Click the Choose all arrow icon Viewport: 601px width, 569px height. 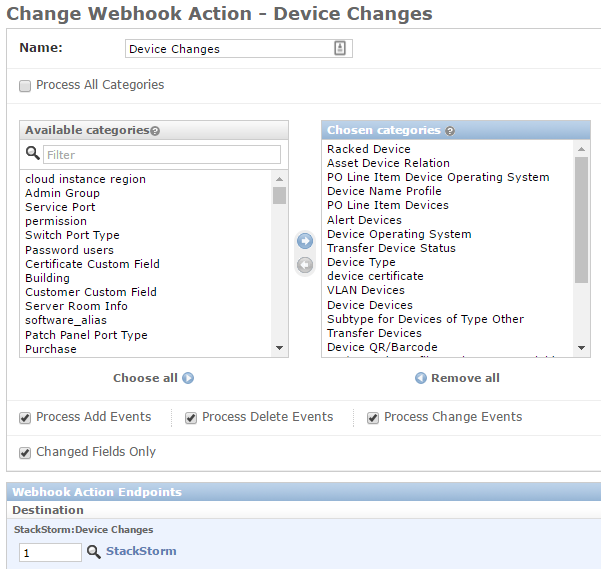click(x=188, y=378)
